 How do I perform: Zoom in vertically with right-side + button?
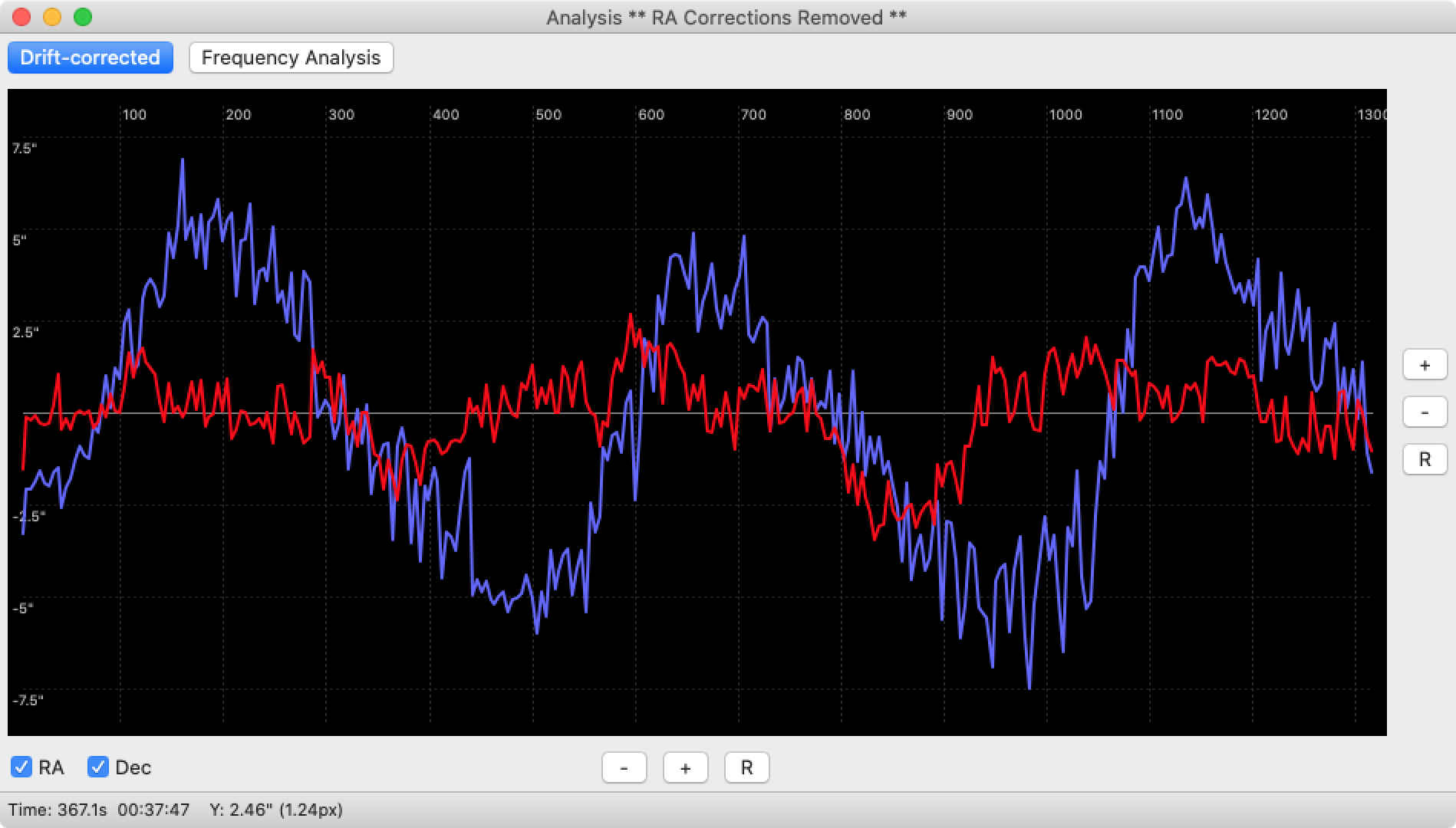coord(1425,365)
